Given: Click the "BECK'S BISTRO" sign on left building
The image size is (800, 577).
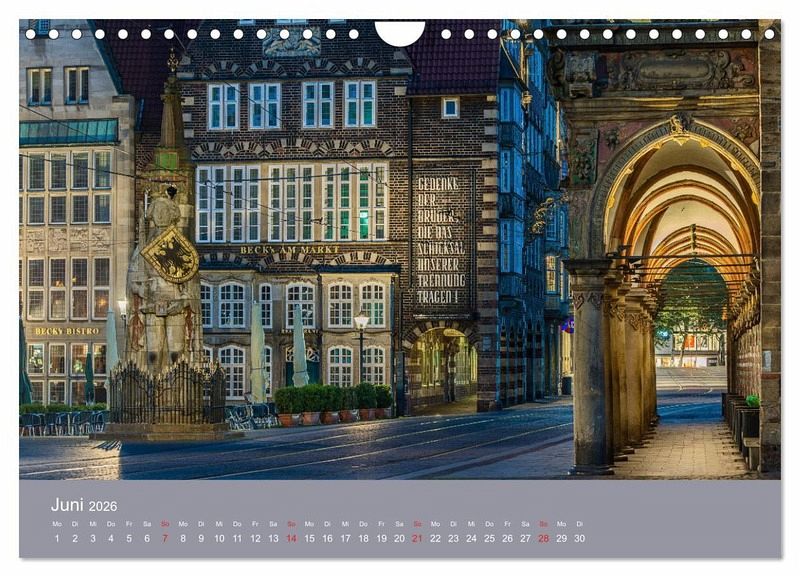Looking at the screenshot, I should pyautogui.click(x=67, y=331).
